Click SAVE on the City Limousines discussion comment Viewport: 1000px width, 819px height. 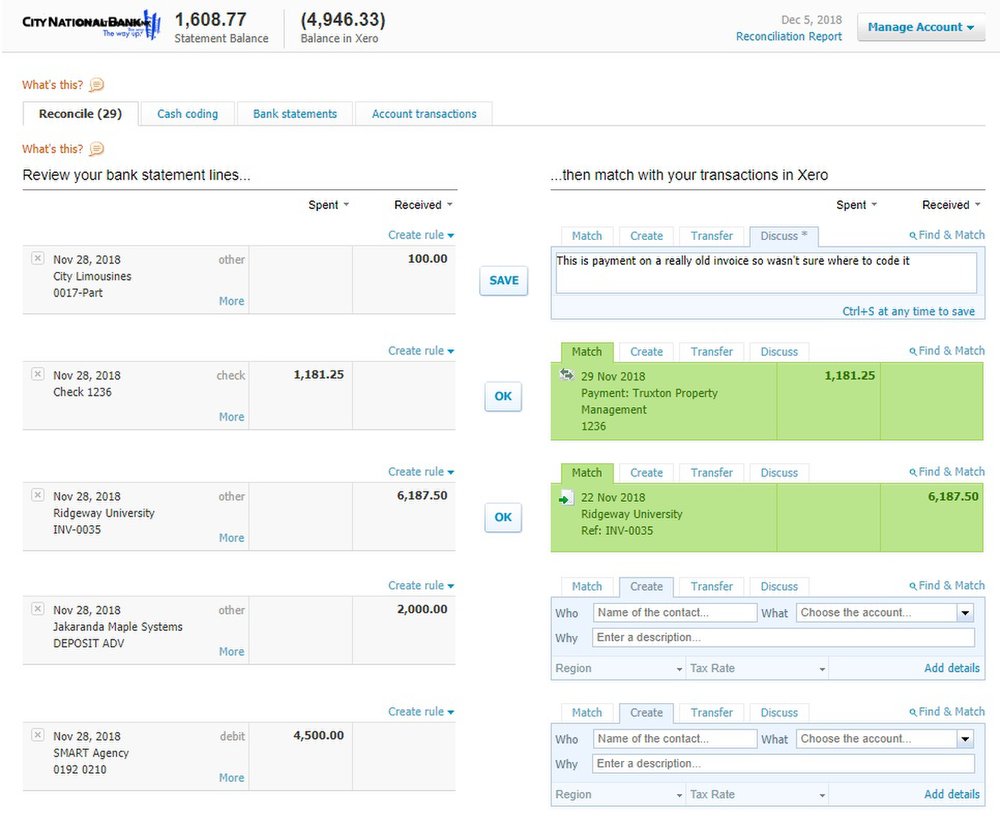pos(503,280)
